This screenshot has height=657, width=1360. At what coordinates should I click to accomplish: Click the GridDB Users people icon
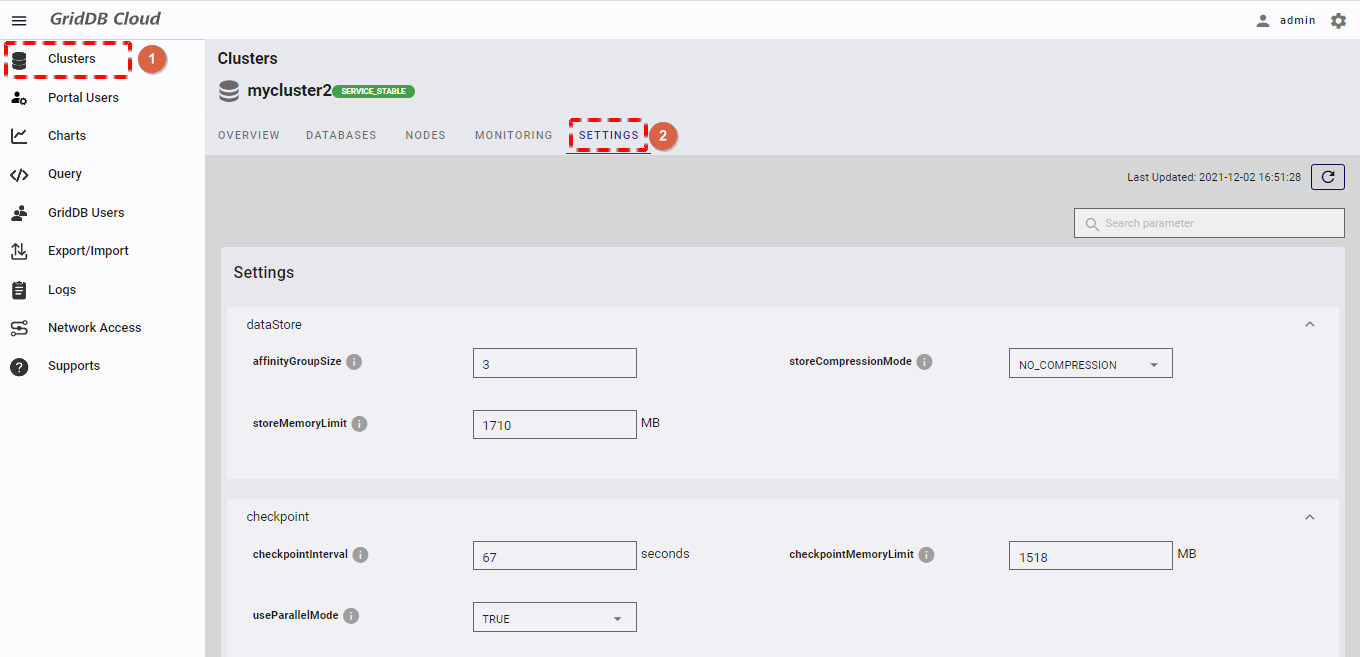(x=19, y=213)
